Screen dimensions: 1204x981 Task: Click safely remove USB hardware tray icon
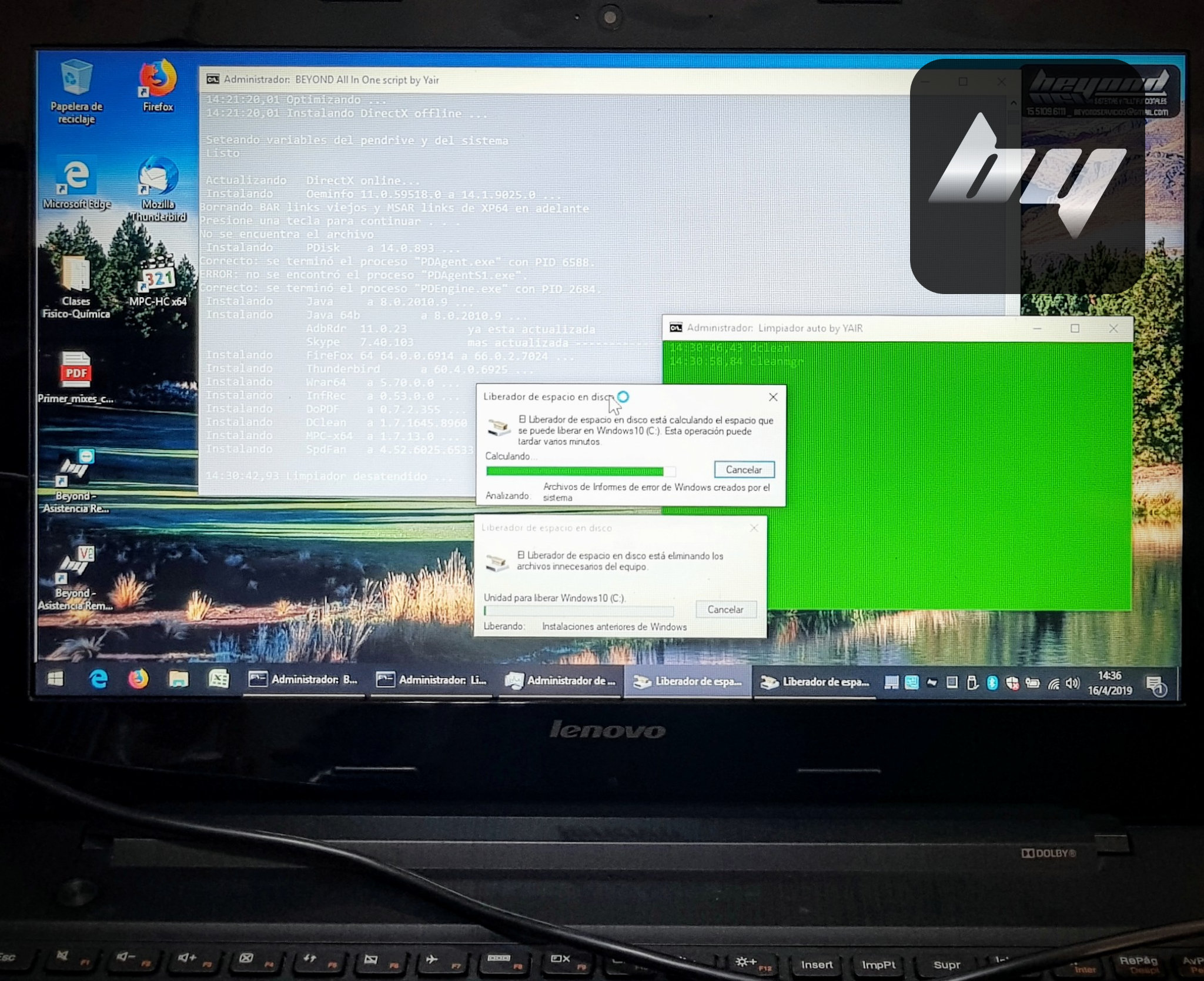click(x=972, y=682)
